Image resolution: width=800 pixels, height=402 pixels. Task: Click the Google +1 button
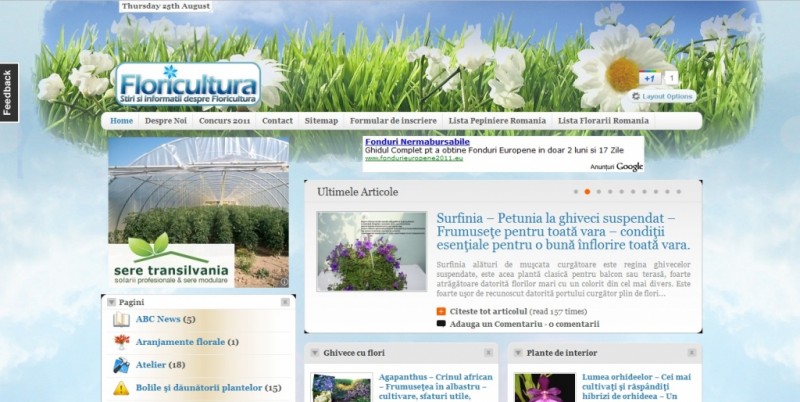point(649,78)
